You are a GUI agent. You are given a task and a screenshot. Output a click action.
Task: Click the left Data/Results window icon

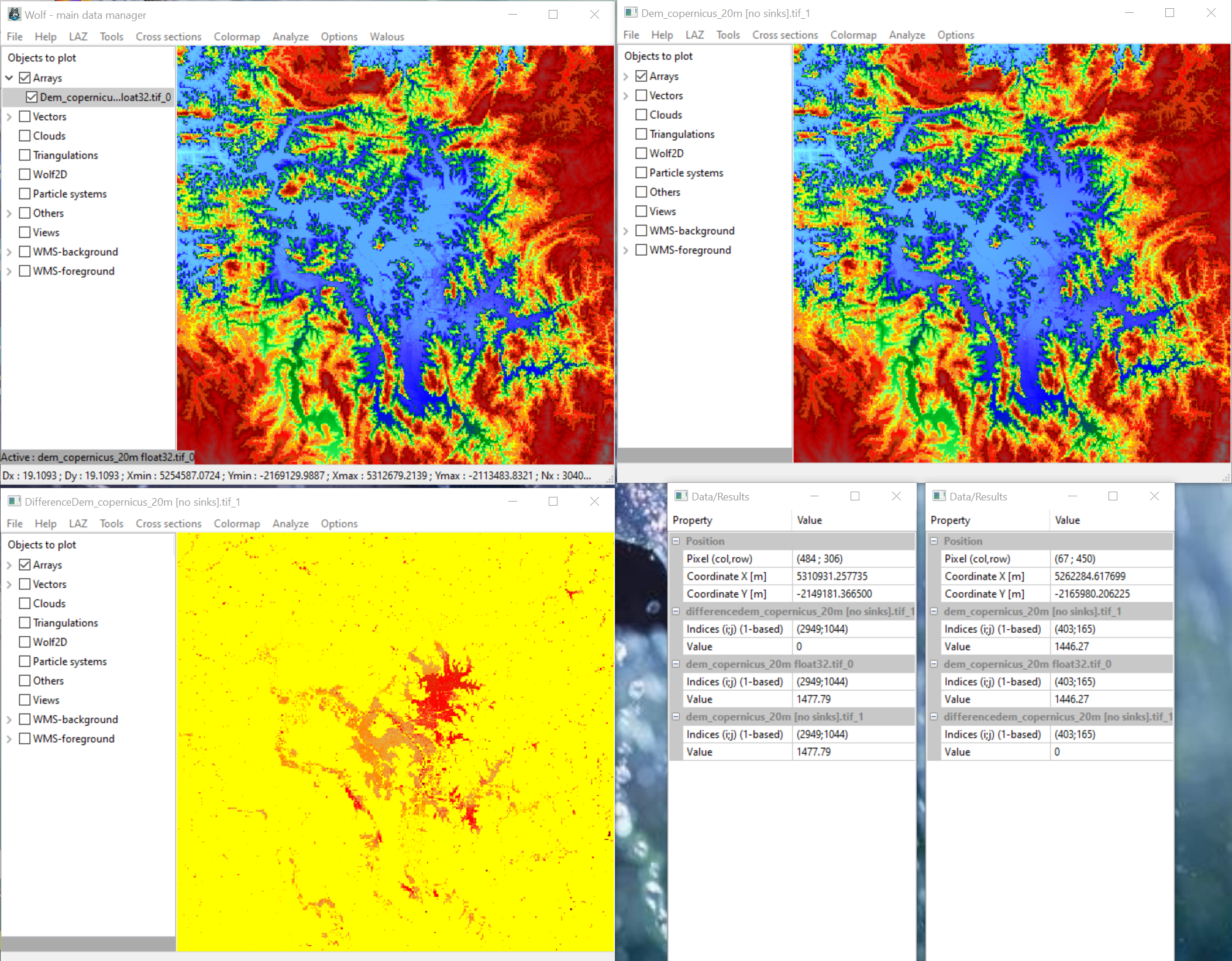coord(681,496)
